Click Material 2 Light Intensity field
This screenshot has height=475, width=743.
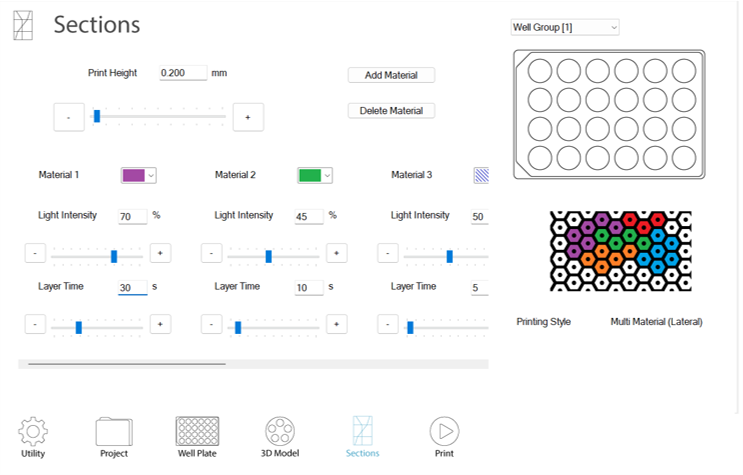[x=308, y=216]
